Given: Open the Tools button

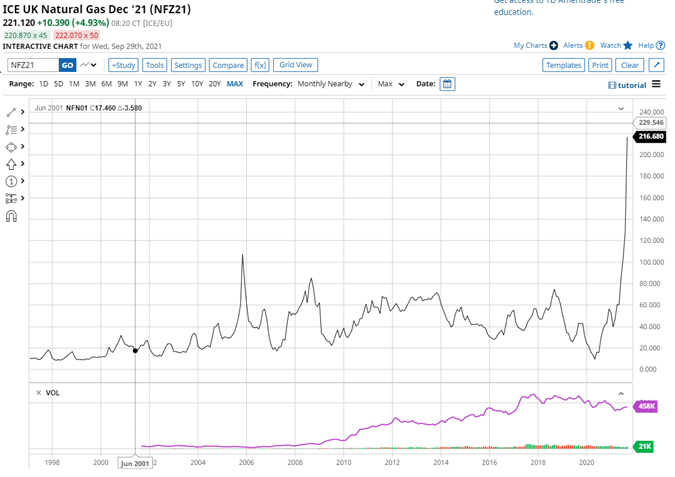Looking at the screenshot, I should coord(155,65).
